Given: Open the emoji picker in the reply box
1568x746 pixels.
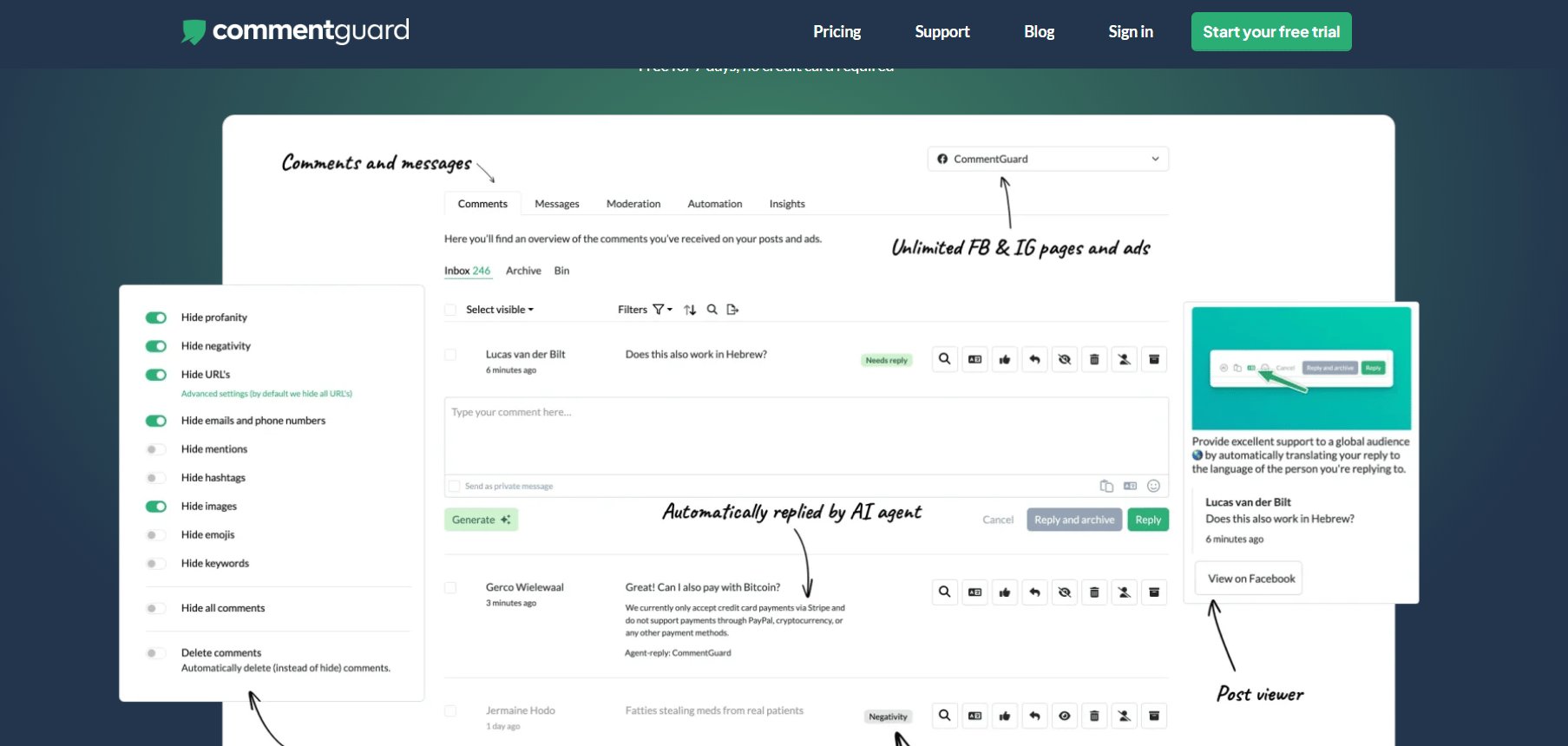Looking at the screenshot, I should [x=1154, y=486].
